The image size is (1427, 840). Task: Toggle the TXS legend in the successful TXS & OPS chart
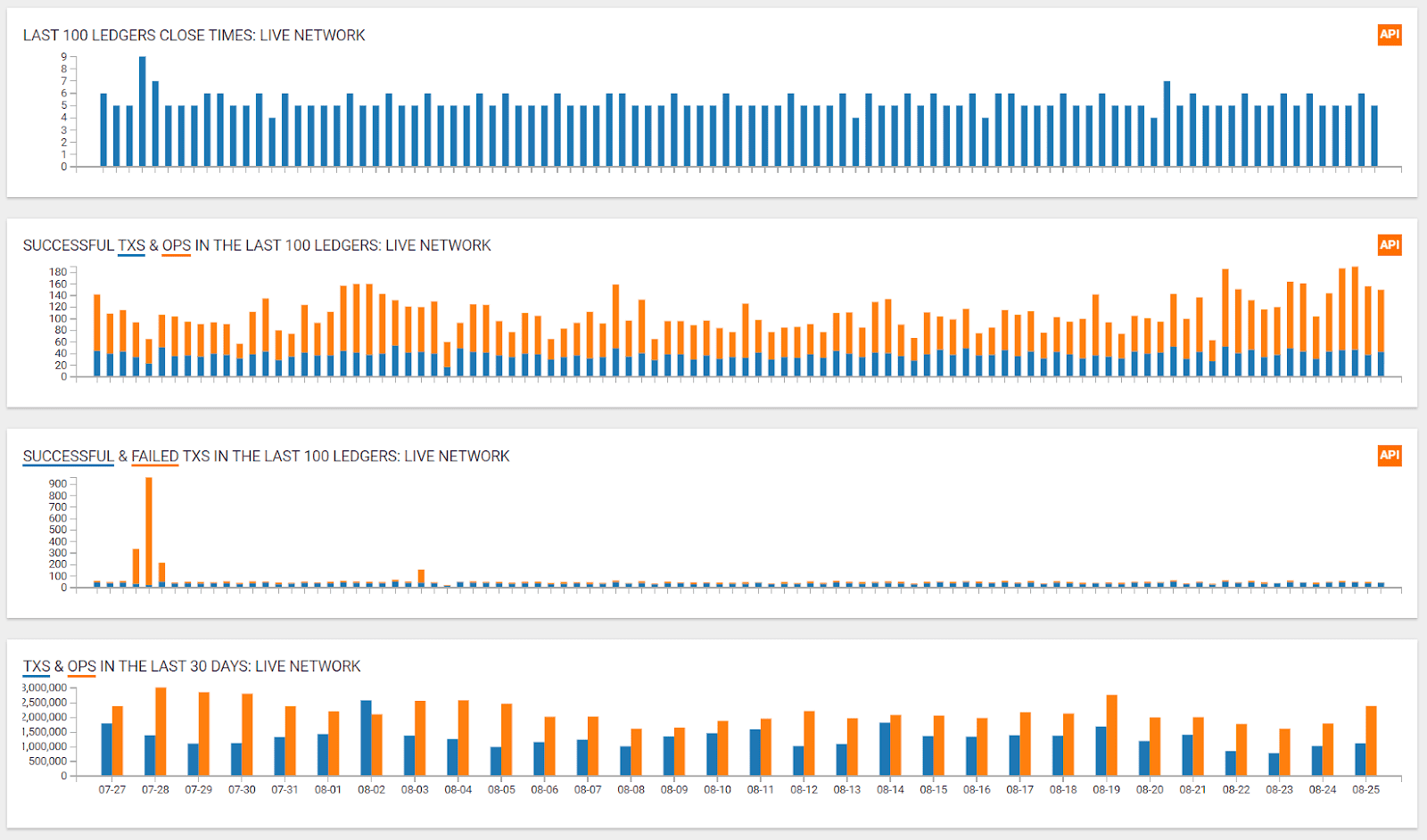click(x=130, y=245)
